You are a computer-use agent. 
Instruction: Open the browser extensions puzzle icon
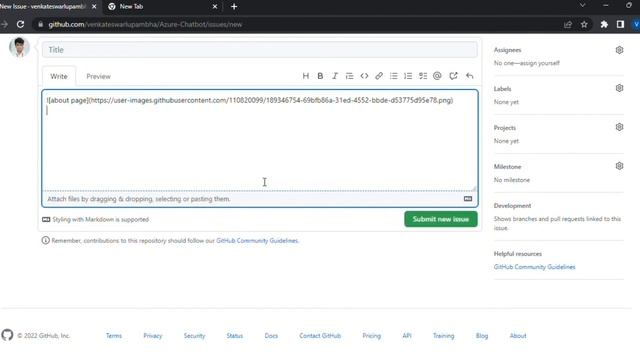pyautogui.click(x=604, y=24)
